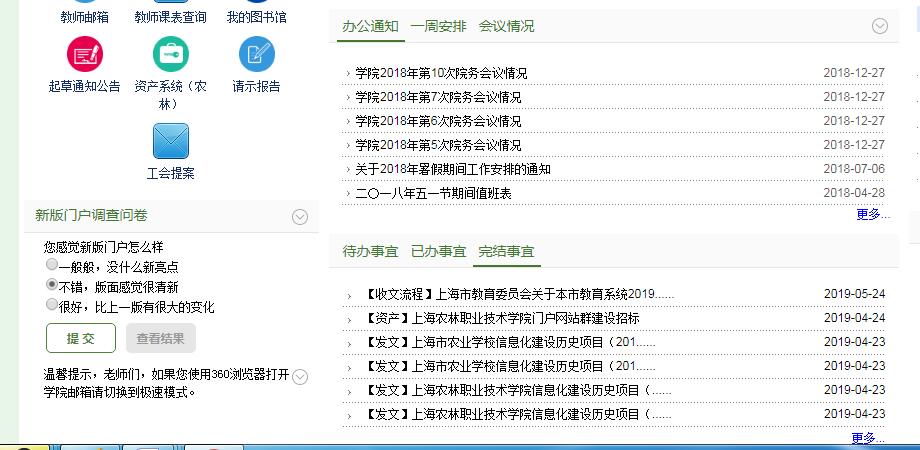Viewport: 920px width, 450px height.
Task: Collapse the 办公通知 panel using chevron
Action: (x=880, y=27)
